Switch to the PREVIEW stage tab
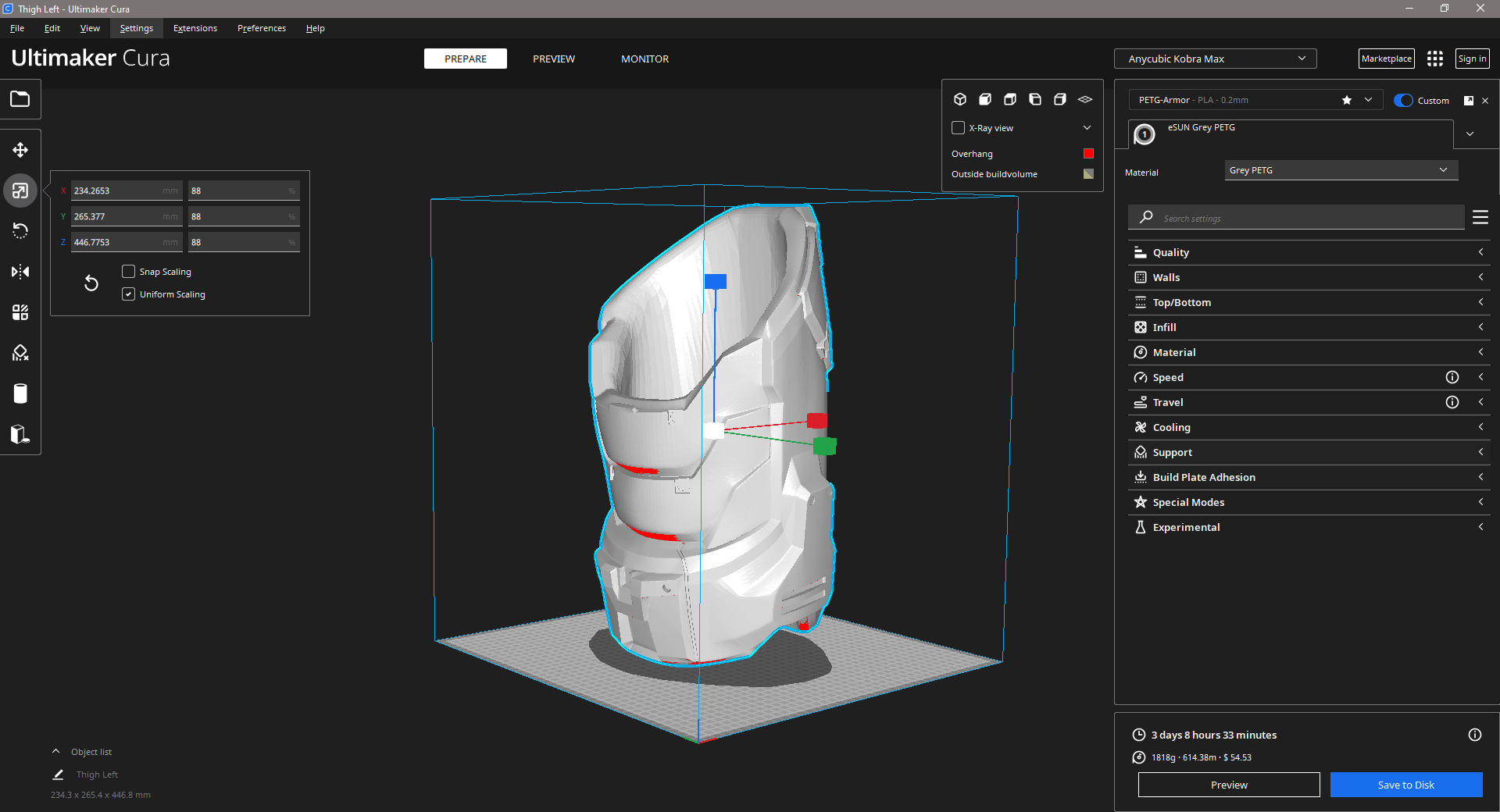 click(554, 59)
